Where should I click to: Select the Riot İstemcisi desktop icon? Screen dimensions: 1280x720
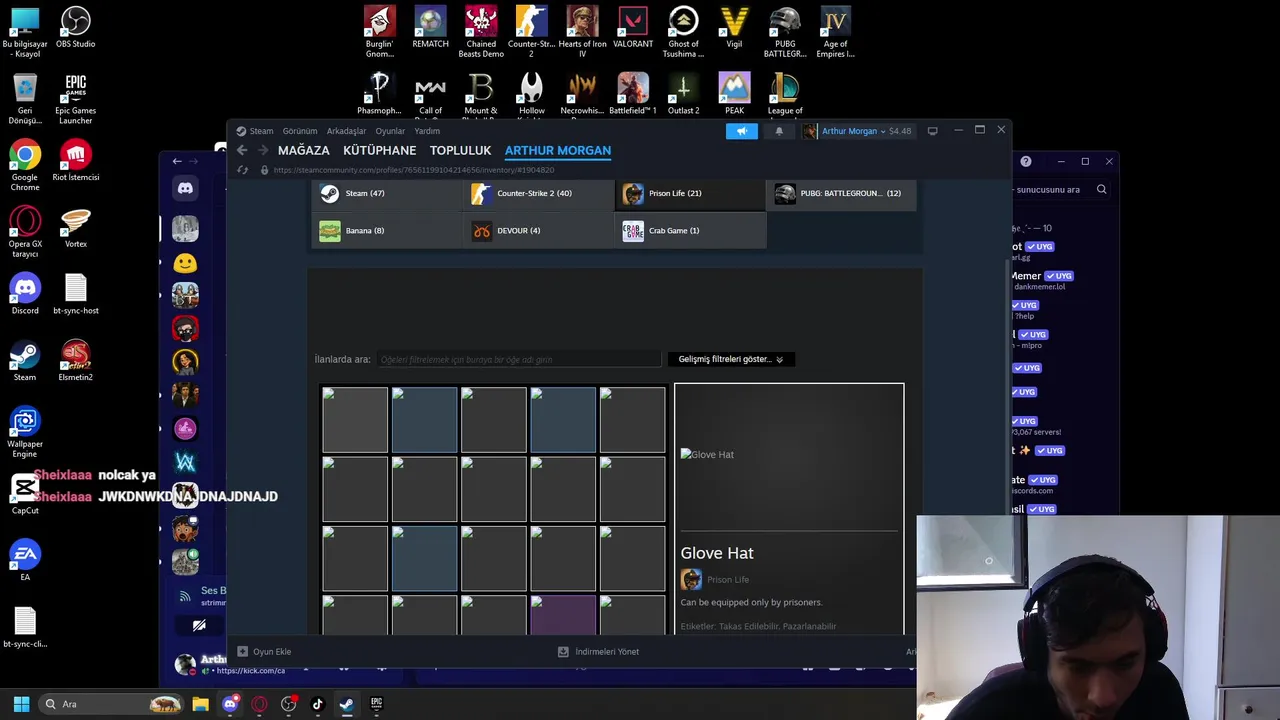[75, 160]
